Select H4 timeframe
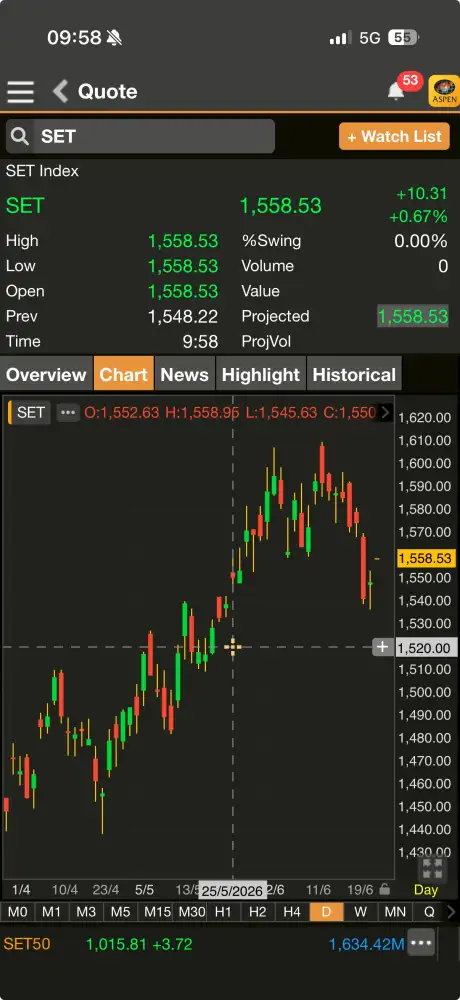Viewport: 460px width, 1000px height. click(292, 912)
